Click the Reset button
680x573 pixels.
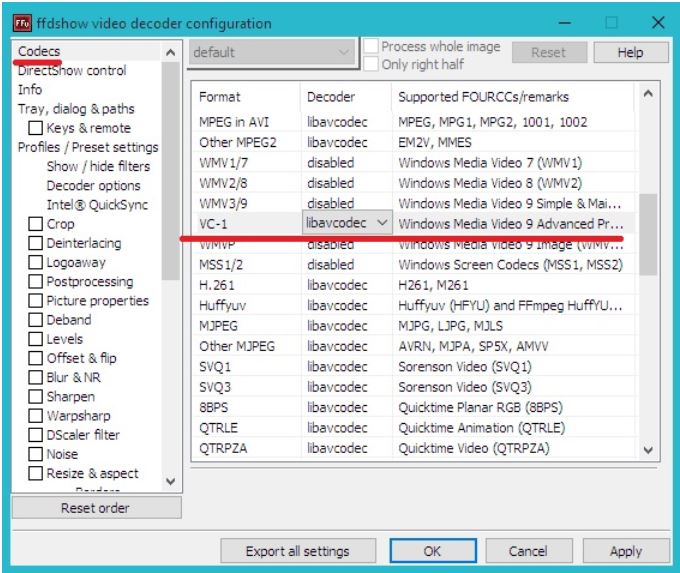point(549,52)
